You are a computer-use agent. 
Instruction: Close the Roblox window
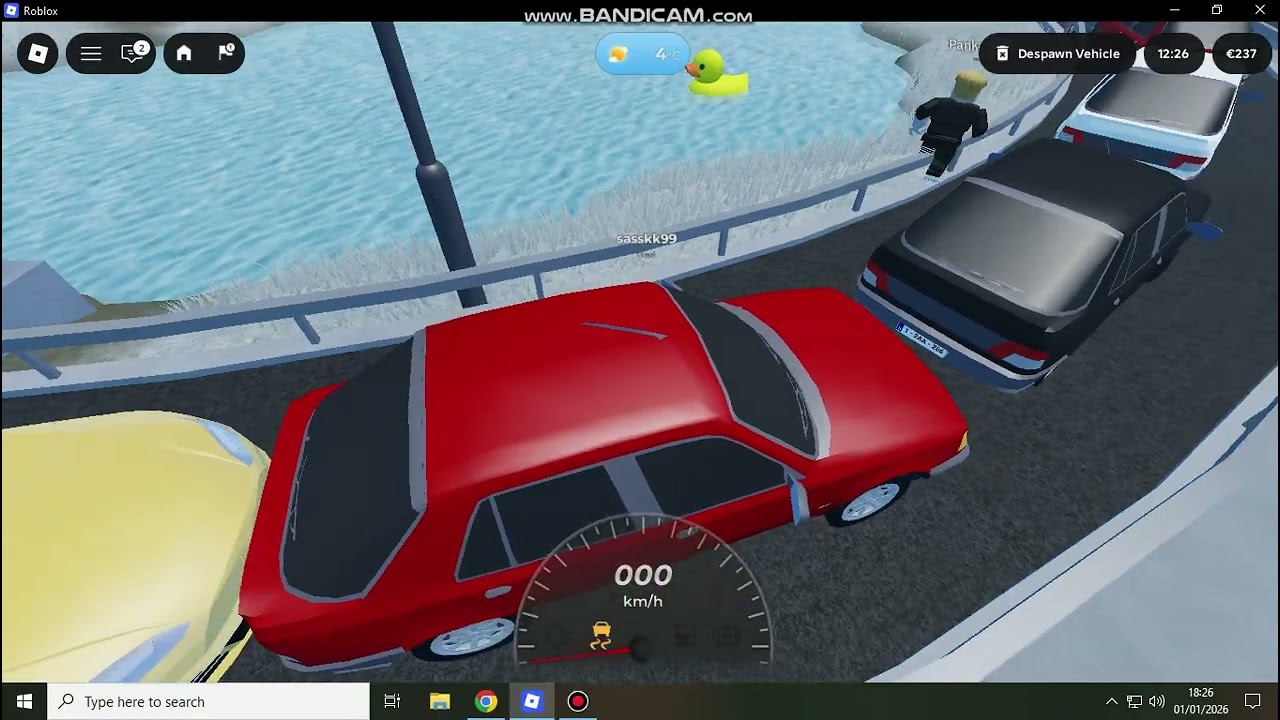tap(1260, 10)
